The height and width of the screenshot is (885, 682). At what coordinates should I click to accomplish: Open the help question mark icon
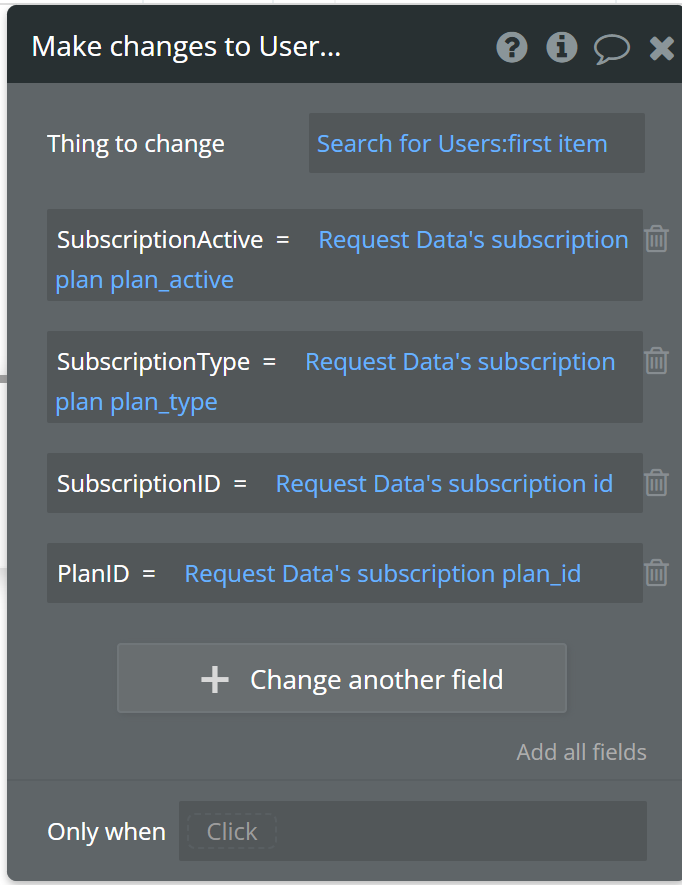[x=512, y=47]
